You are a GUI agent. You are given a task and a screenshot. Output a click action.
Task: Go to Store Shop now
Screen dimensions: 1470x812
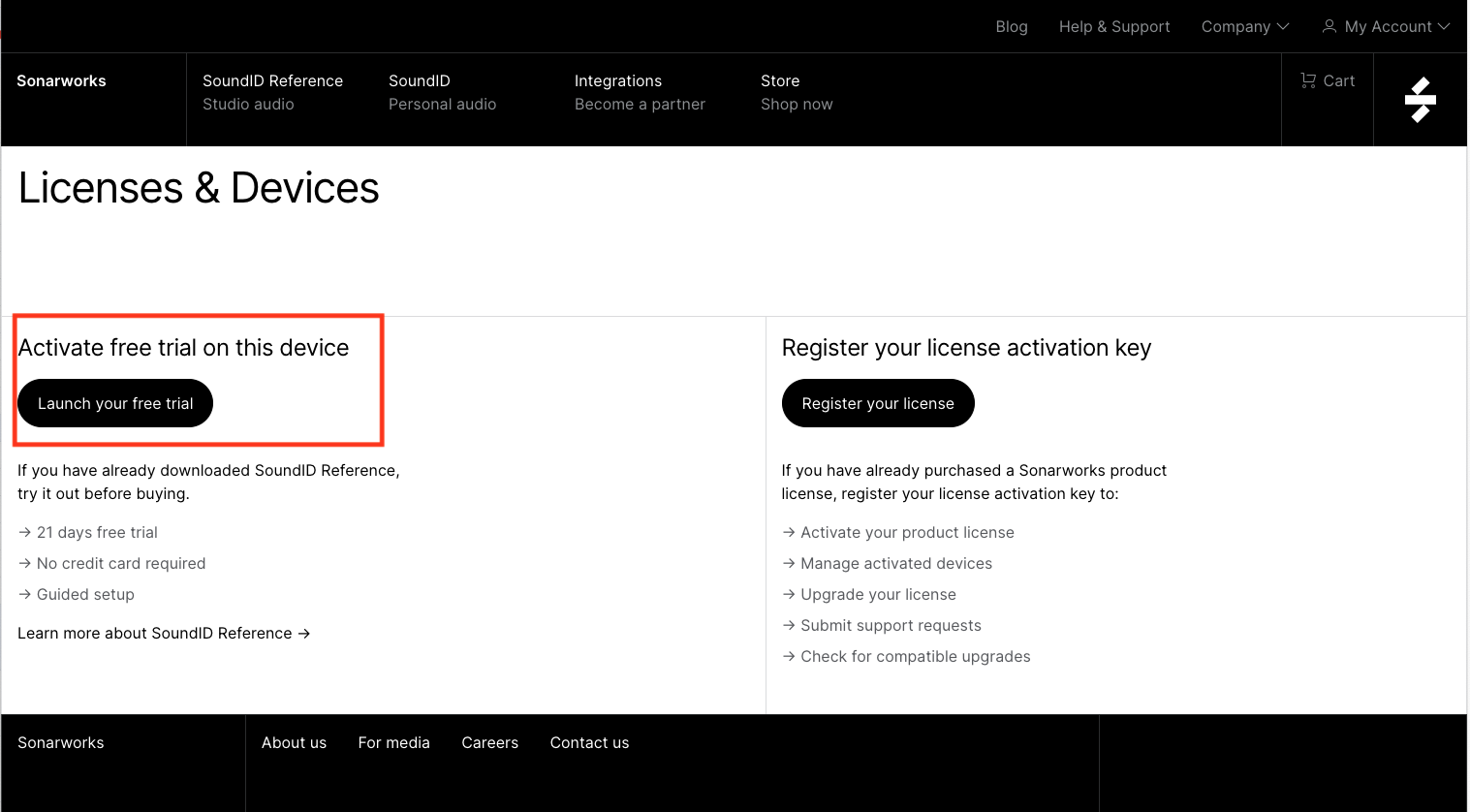click(x=796, y=92)
